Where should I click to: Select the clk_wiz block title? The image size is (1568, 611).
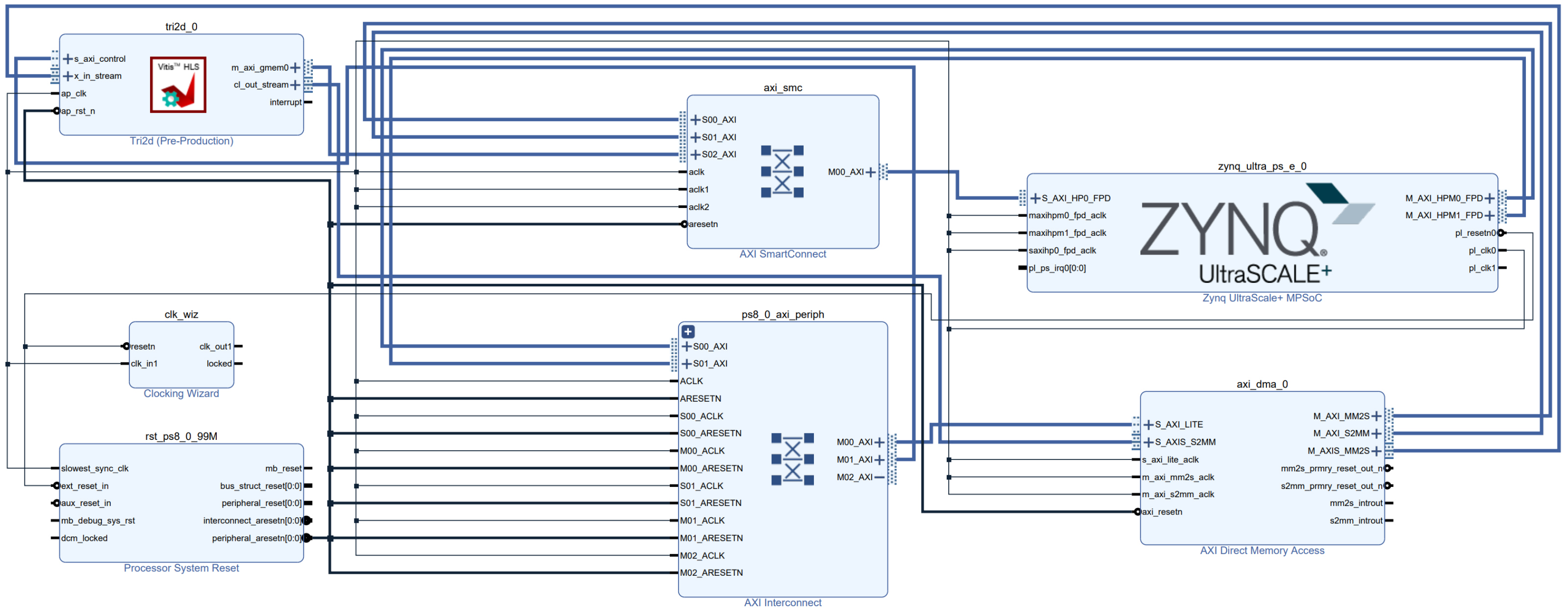181,315
